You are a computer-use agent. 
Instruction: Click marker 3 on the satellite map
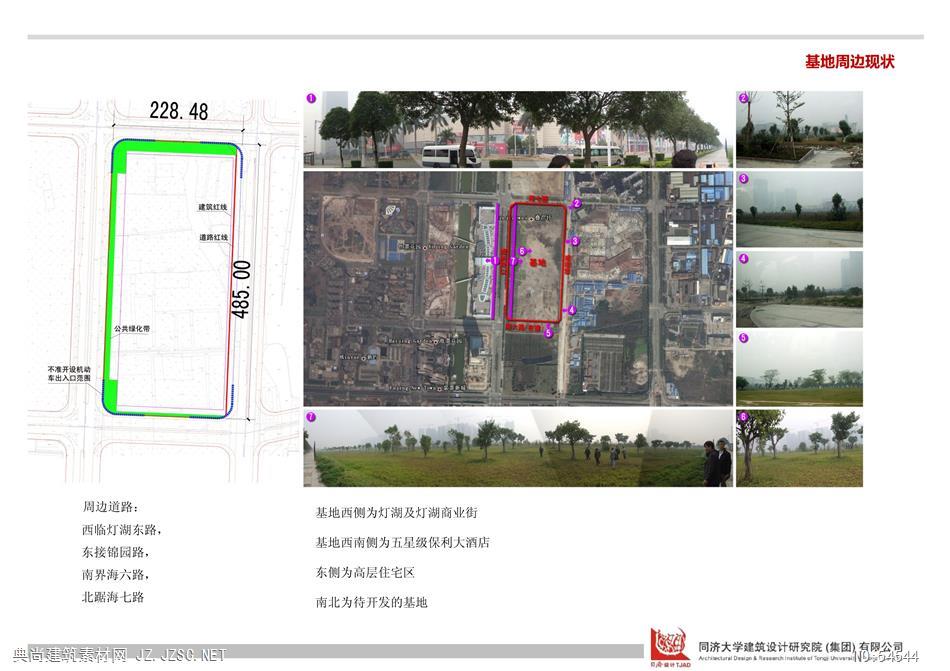[575, 241]
